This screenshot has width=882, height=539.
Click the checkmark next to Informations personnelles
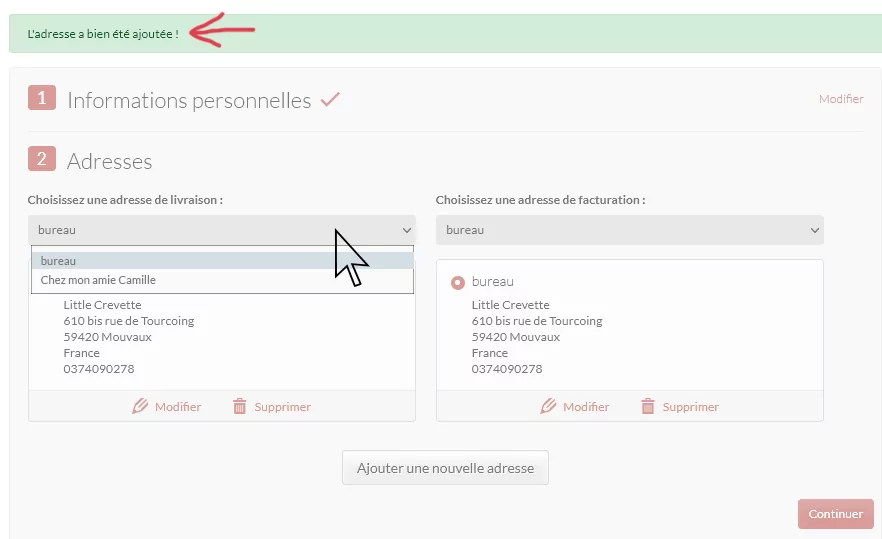tap(330, 100)
